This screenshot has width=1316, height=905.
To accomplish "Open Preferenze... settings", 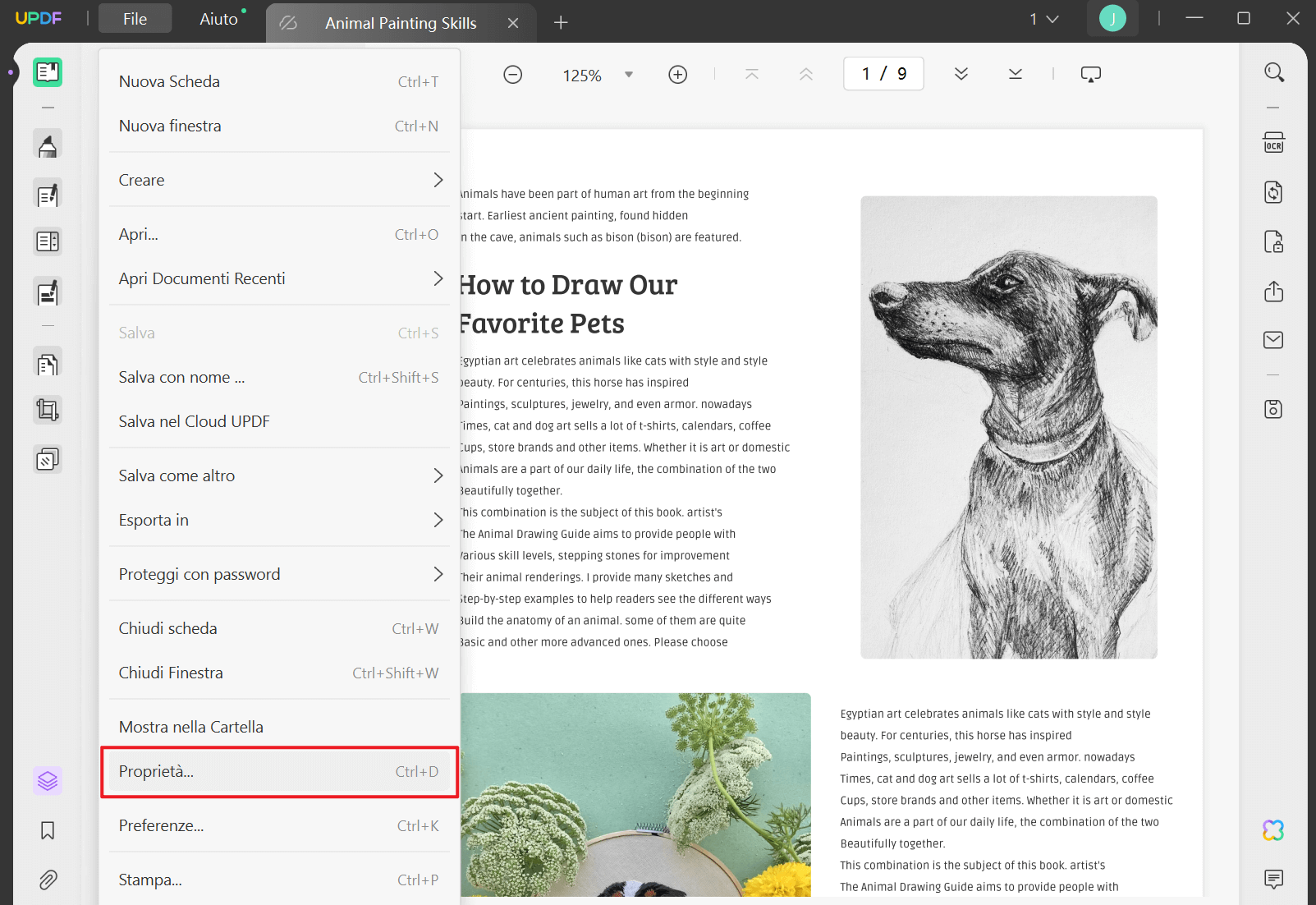I will 279,825.
